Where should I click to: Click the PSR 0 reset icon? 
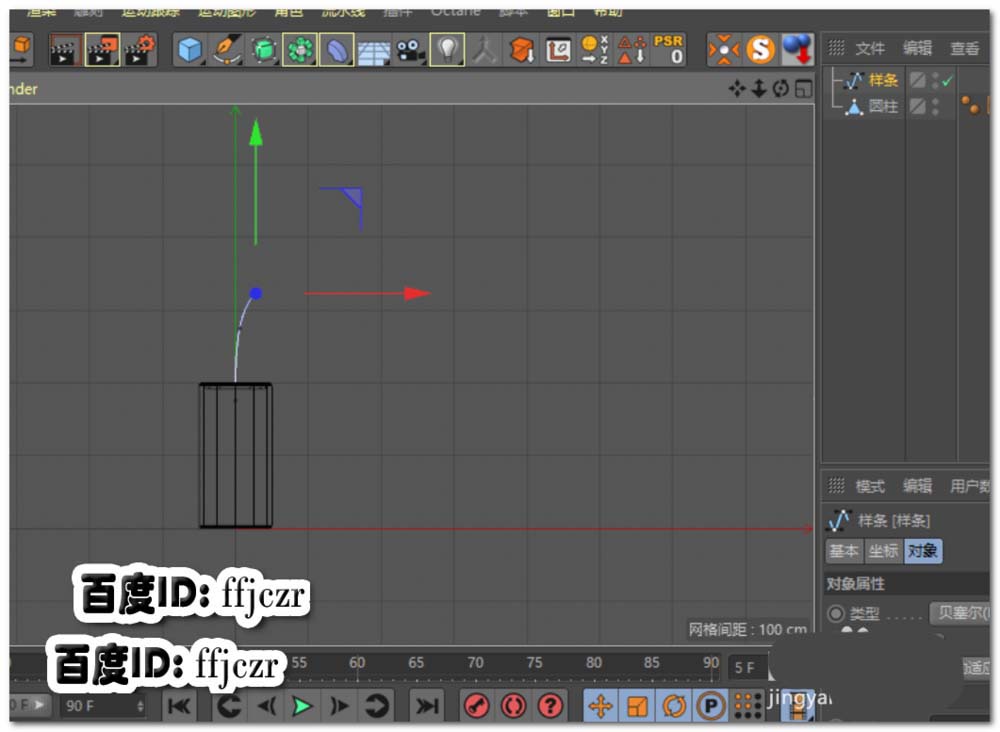coord(668,50)
